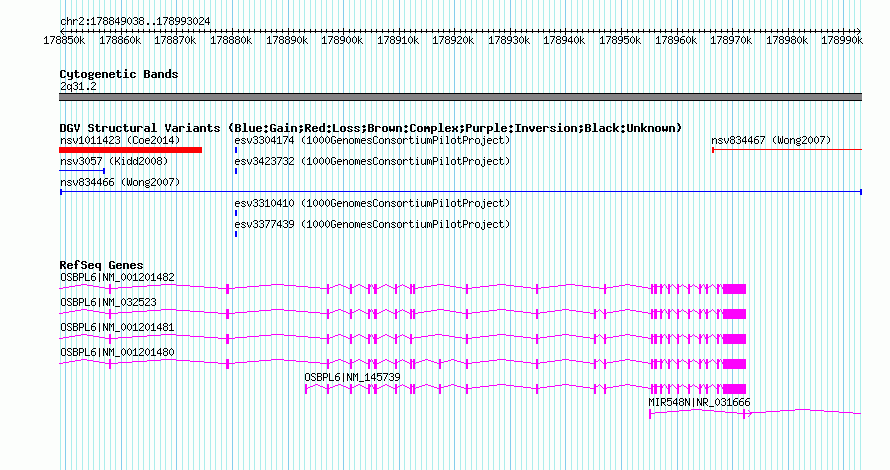Click the RefSeq Genes track title
The width and height of the screenshot is (890, 470).
coord(101,265)
